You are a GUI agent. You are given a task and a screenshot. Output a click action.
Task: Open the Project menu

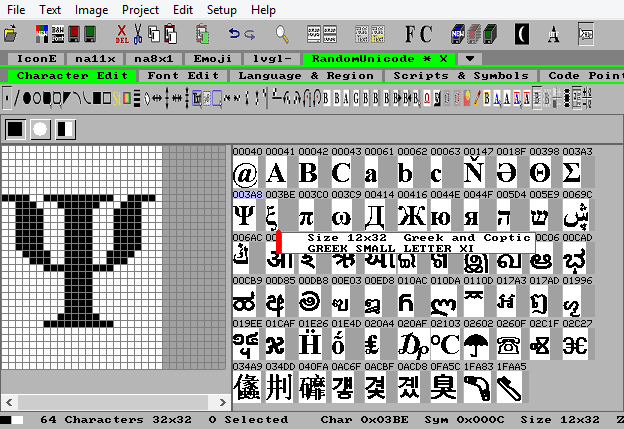tap(140, 10)
